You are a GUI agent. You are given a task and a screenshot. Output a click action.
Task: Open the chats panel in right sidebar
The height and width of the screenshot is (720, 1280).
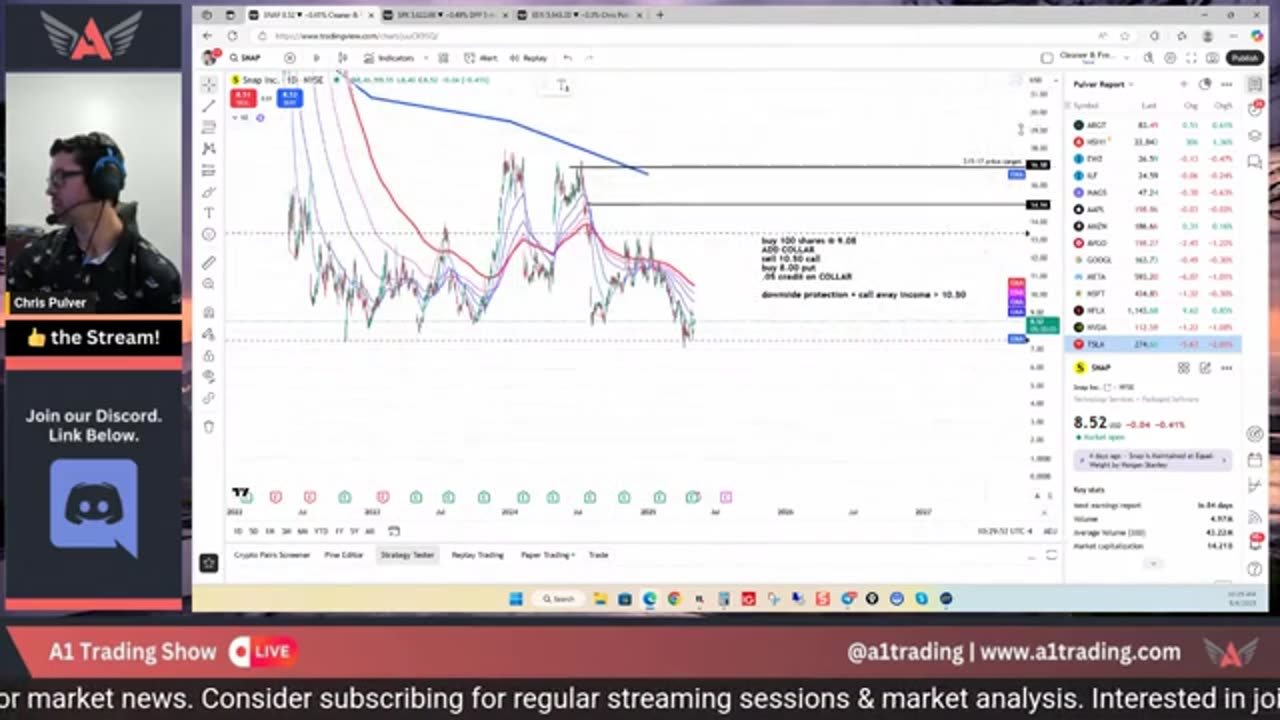1255,162
